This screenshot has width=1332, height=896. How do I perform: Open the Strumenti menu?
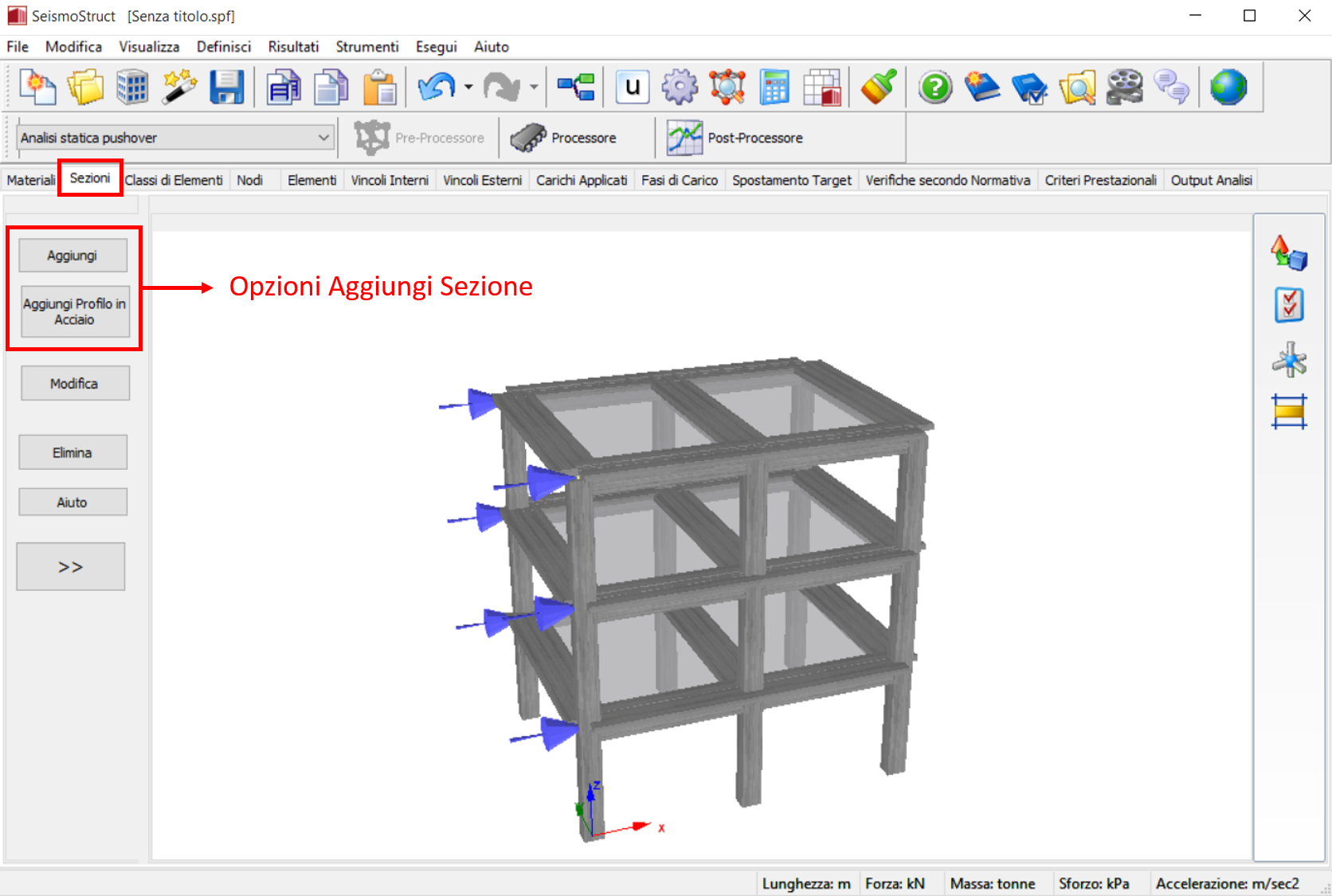point(366,47)
